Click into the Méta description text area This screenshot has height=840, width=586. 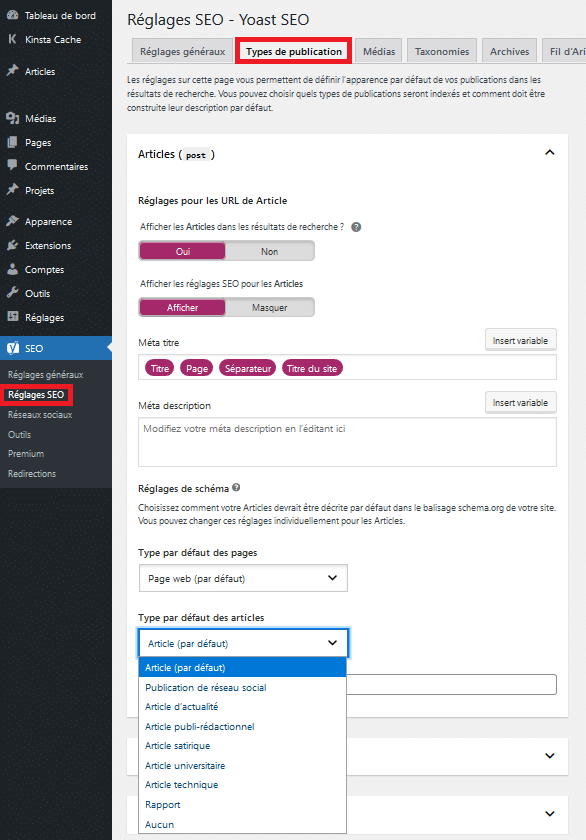(347, 442)
